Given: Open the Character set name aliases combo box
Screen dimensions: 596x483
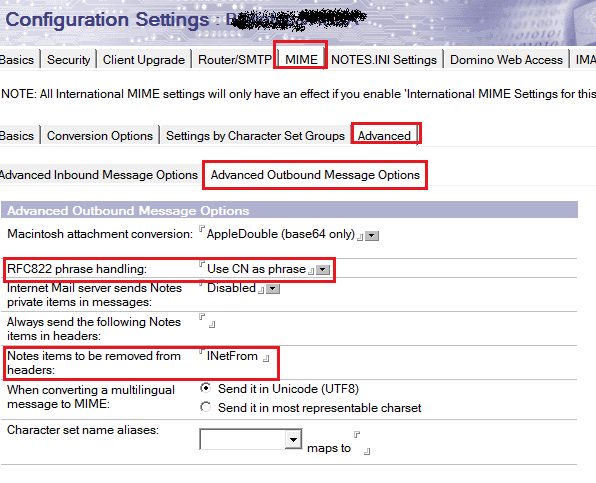Looking at the screenshot, I should (250, 439).
